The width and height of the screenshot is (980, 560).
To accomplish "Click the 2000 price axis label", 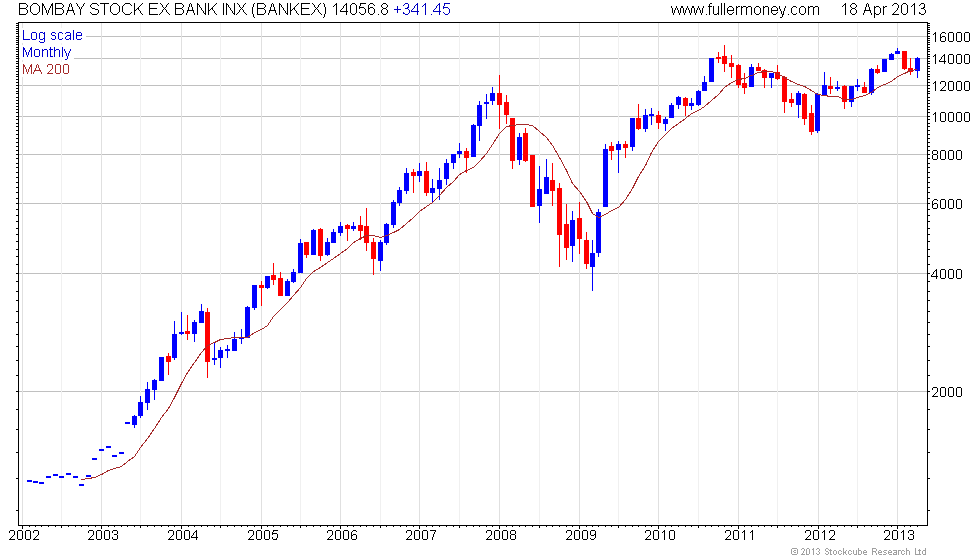I will pyautogui.click(x=947, y=392).
